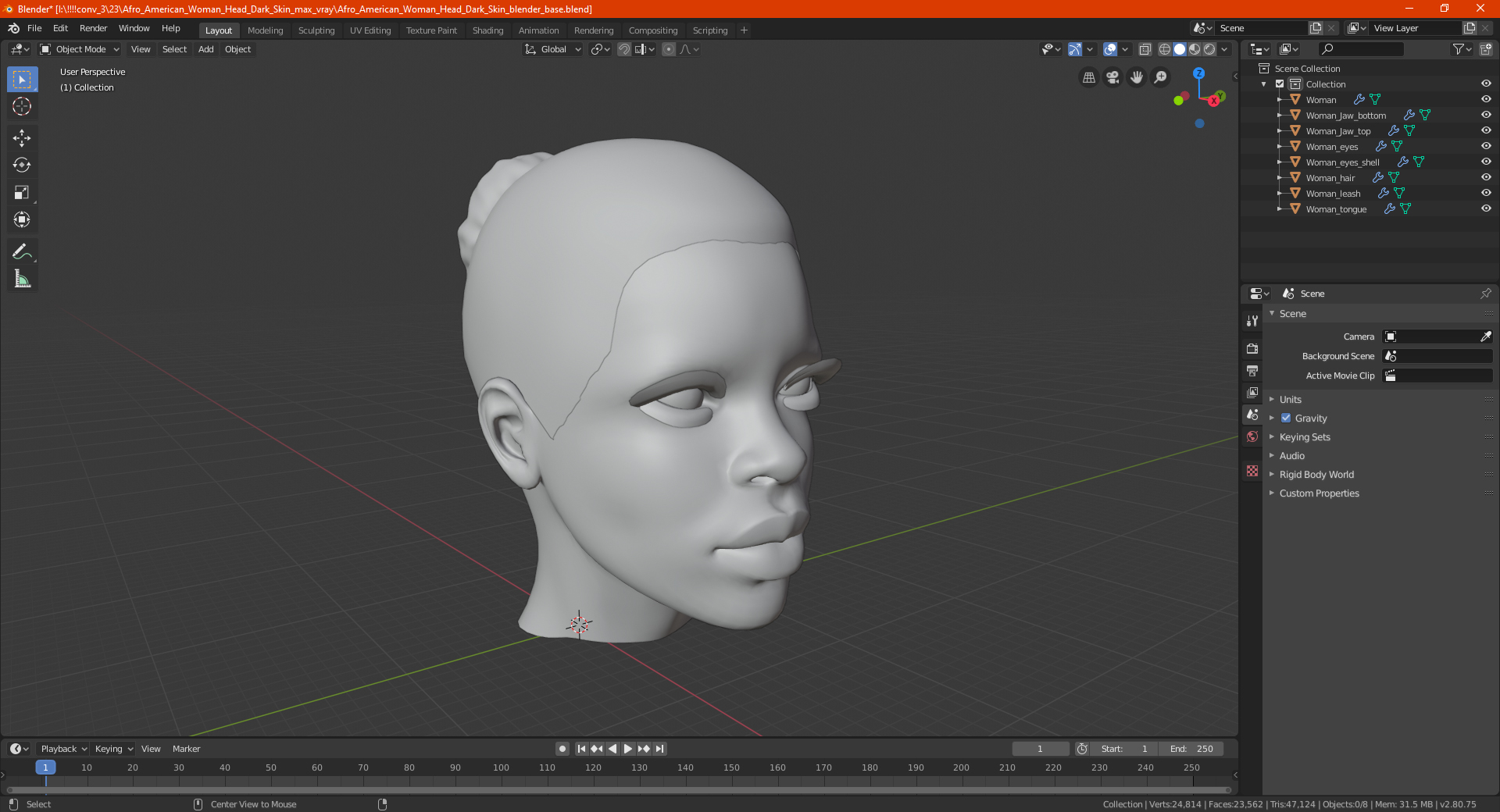Image resolution: width=1500 pixels, height=812 pixels.
Task: Click the camera eyedropper icon
Action: (1485, 337)
